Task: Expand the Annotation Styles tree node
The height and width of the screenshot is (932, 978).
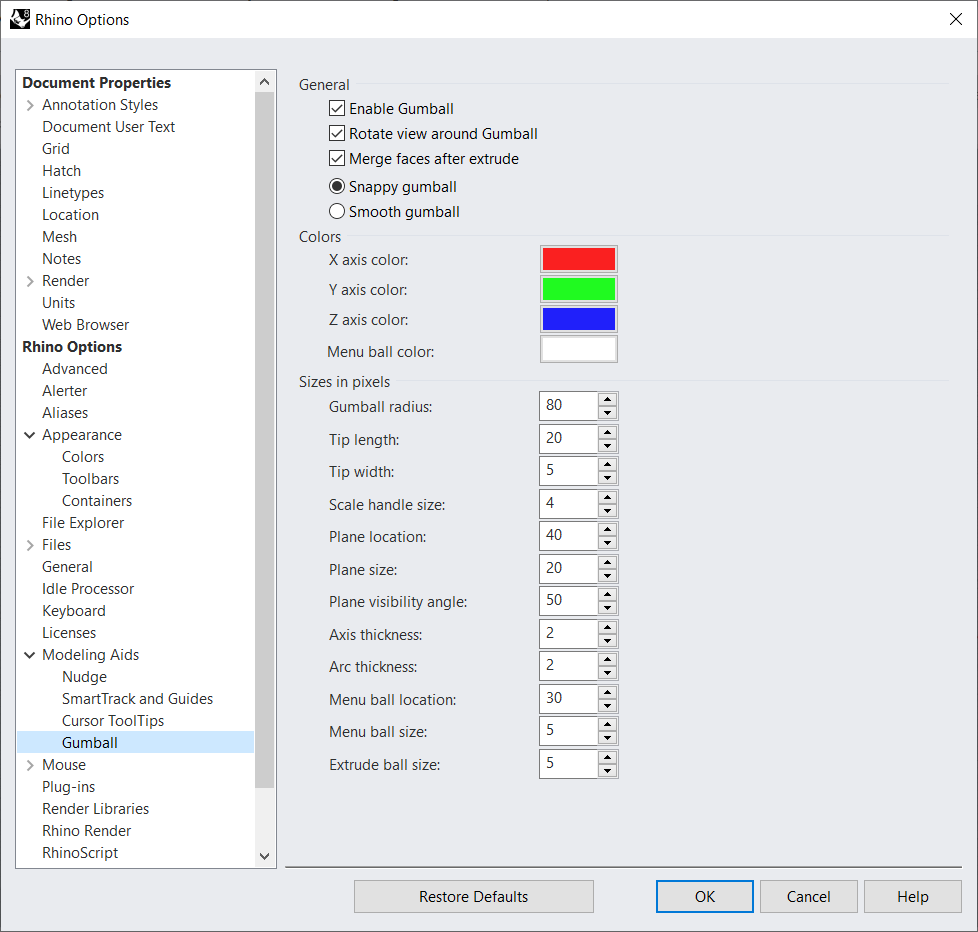Action: click(x=30, y=105)
